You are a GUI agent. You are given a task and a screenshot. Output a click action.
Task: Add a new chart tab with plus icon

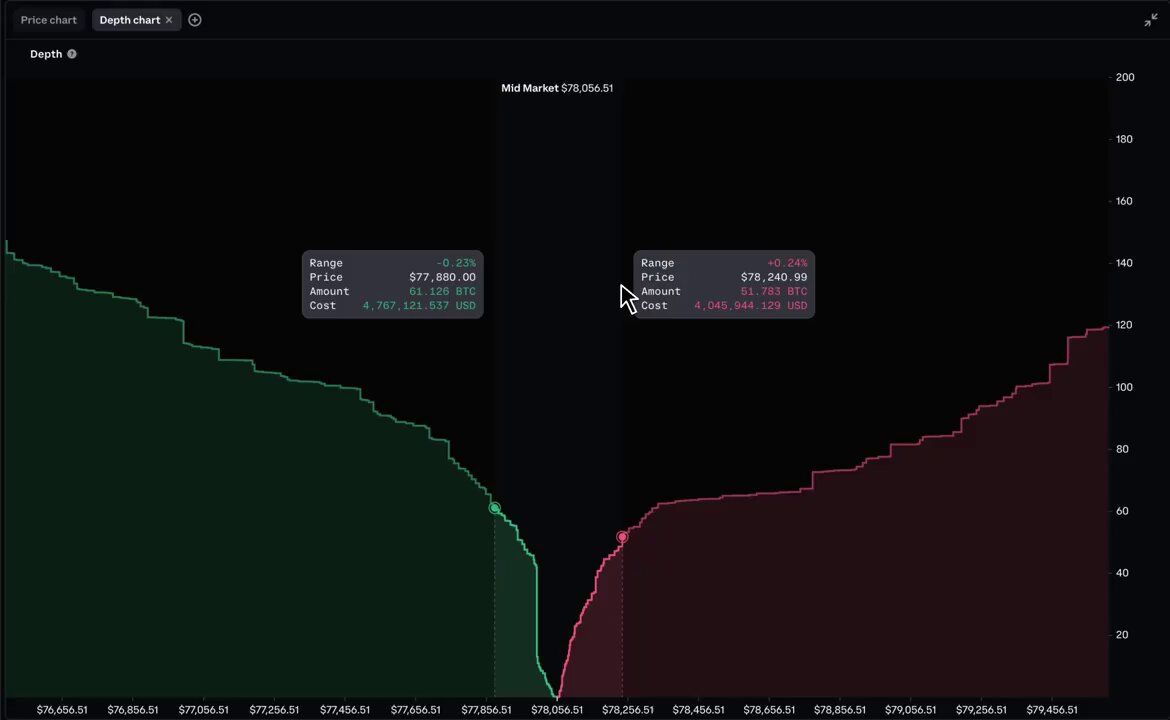point(195,20)
